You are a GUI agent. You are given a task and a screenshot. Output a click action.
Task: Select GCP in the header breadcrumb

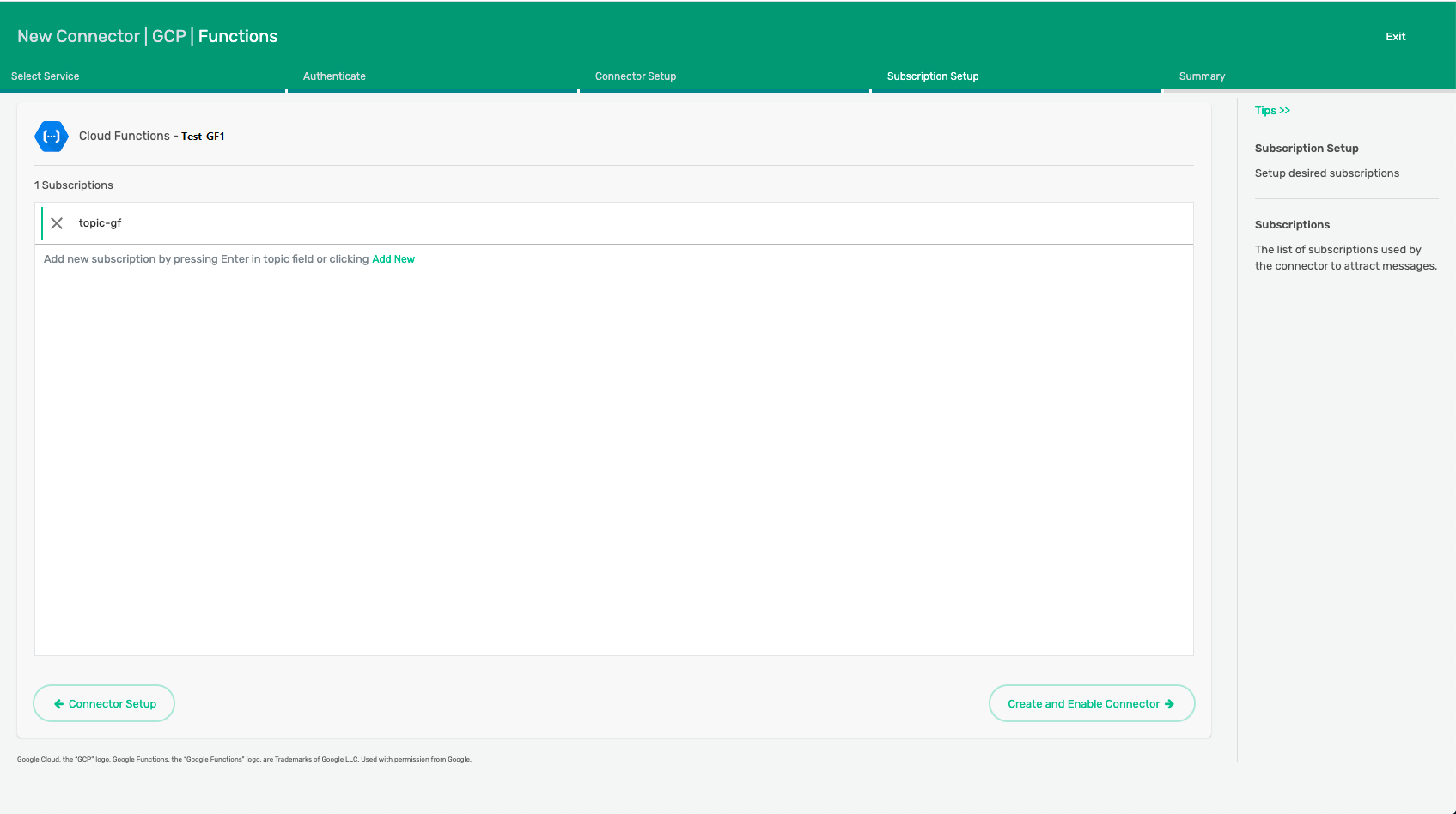pos(169,36)
